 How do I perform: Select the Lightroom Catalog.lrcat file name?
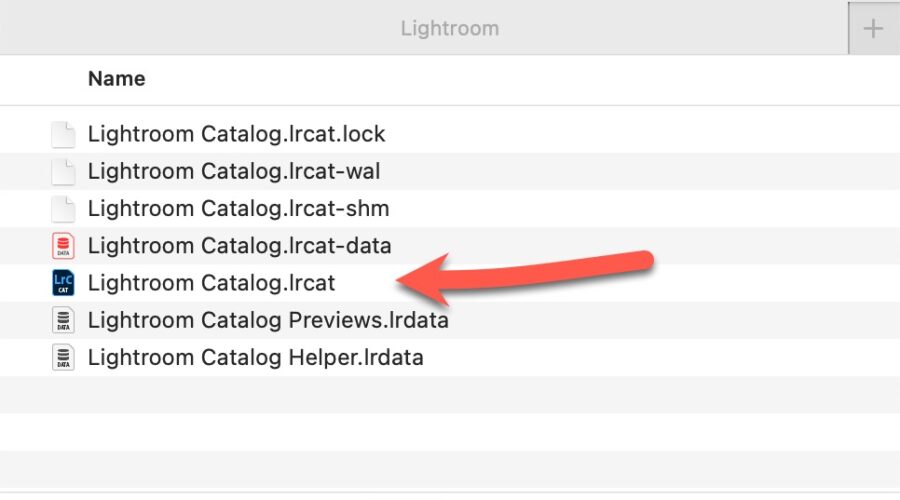click(x=211, y=283)
